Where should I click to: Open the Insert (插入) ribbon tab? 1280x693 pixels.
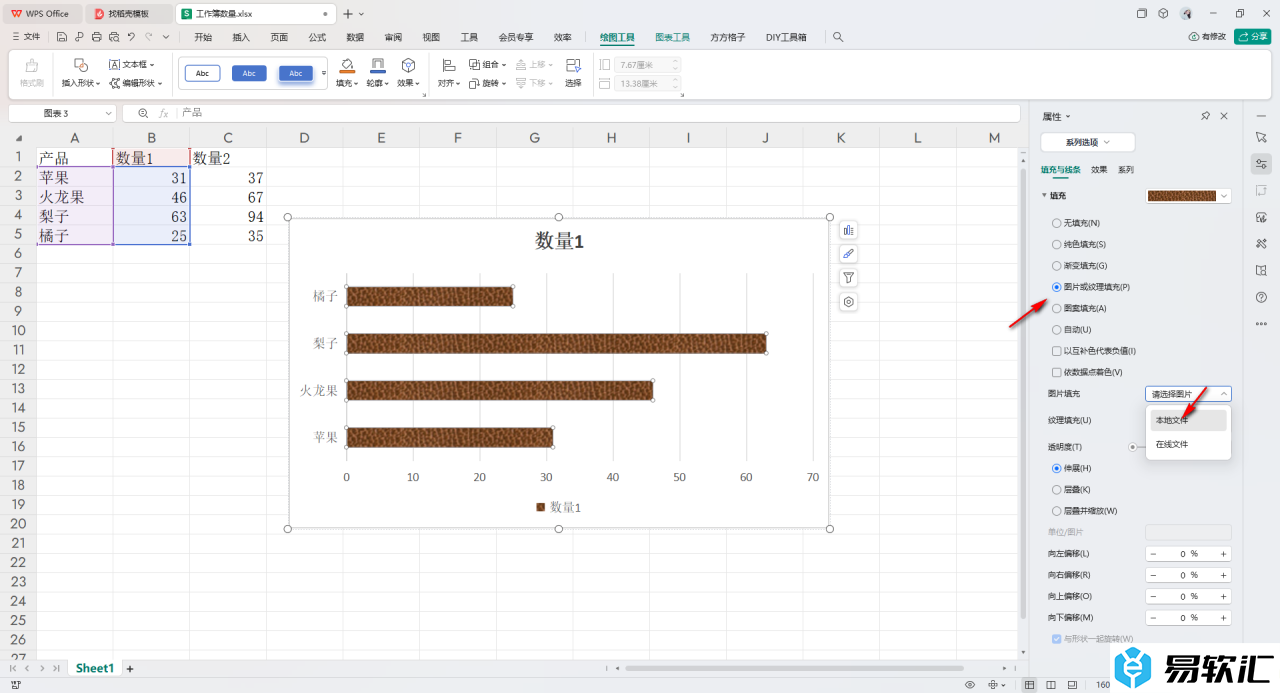(x=241, y=37)
